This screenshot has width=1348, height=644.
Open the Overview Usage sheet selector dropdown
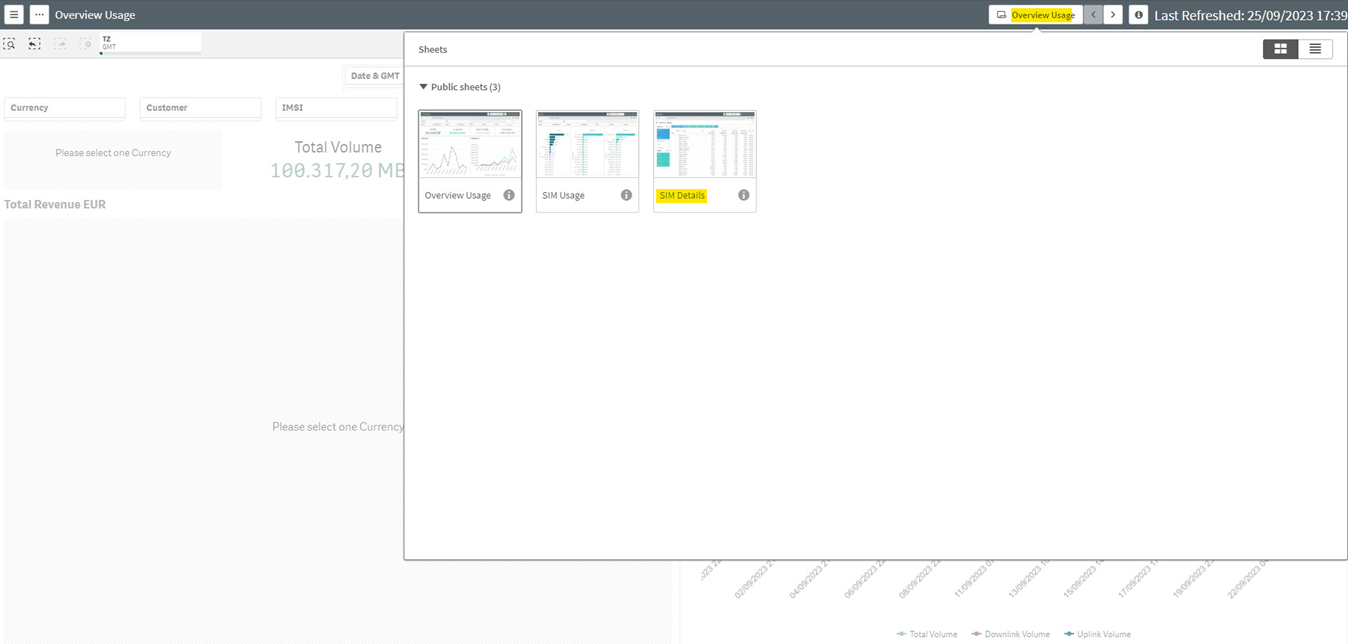[1035, 15]
